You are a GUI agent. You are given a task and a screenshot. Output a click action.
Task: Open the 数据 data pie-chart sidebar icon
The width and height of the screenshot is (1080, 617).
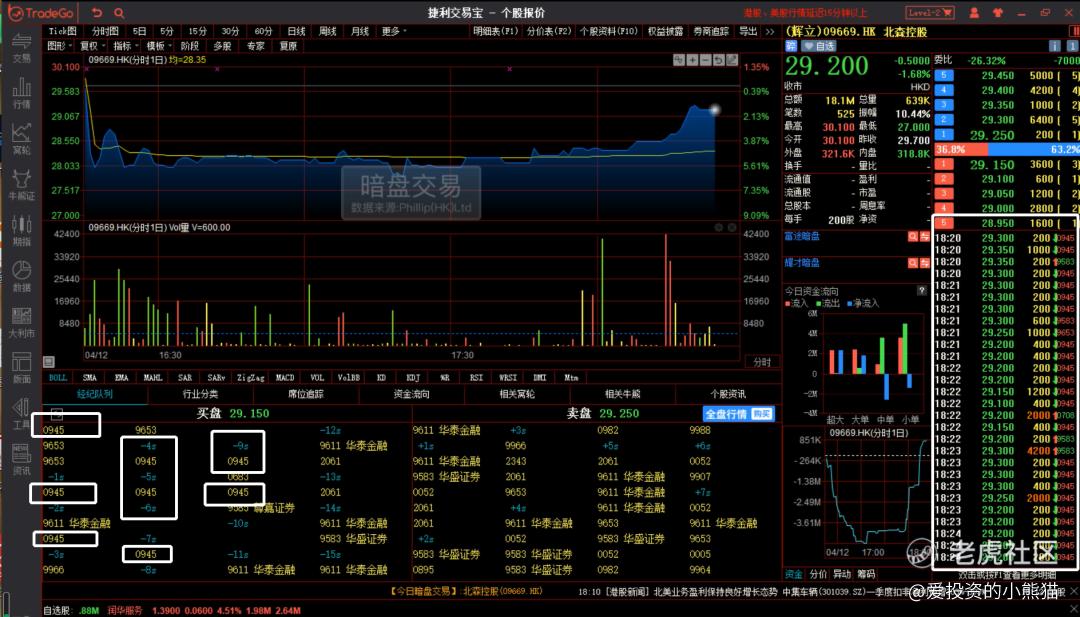pyautogui.click(x=22, y=276)
